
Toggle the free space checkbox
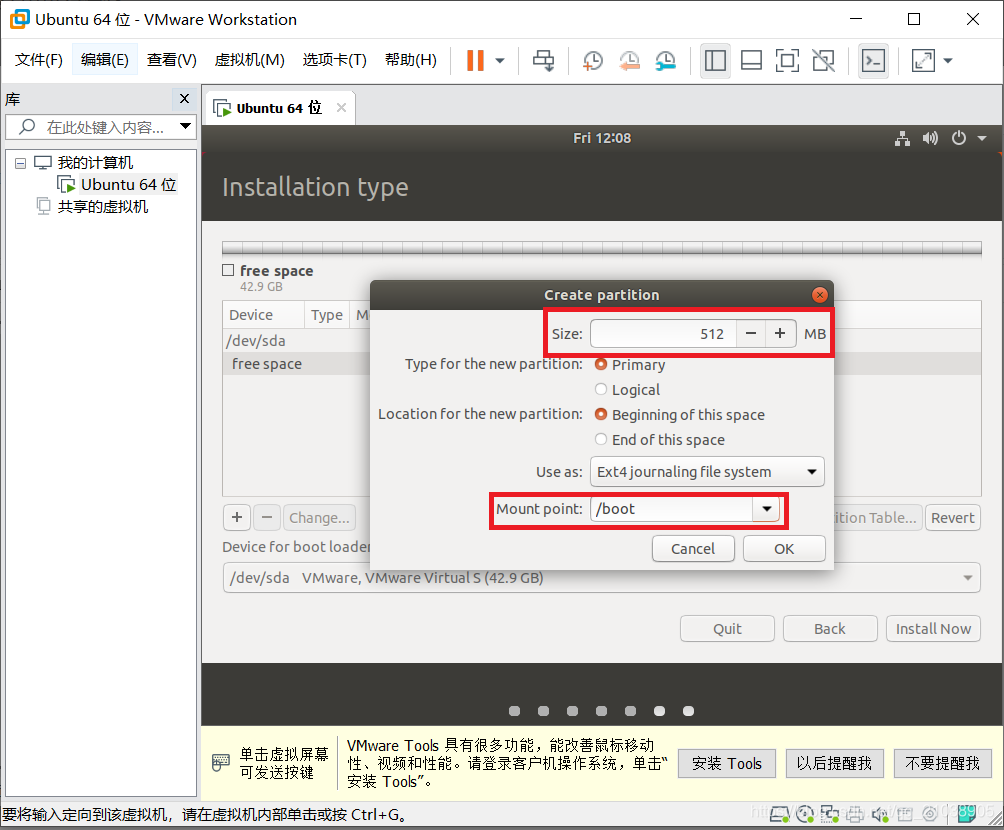tap(228, 270)
